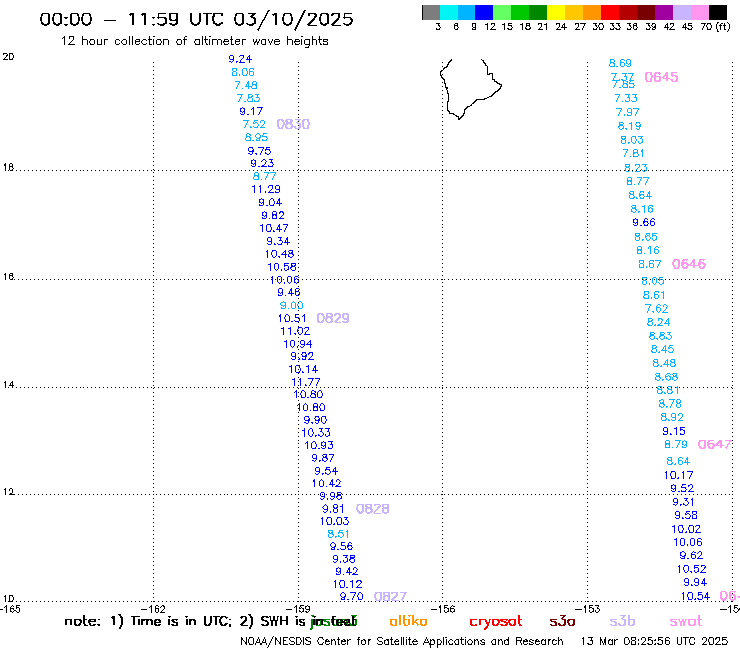This screenshot has height=650, width=740.
Task: Click the 's3a' satellite legend label
Action: click(562, 622)
